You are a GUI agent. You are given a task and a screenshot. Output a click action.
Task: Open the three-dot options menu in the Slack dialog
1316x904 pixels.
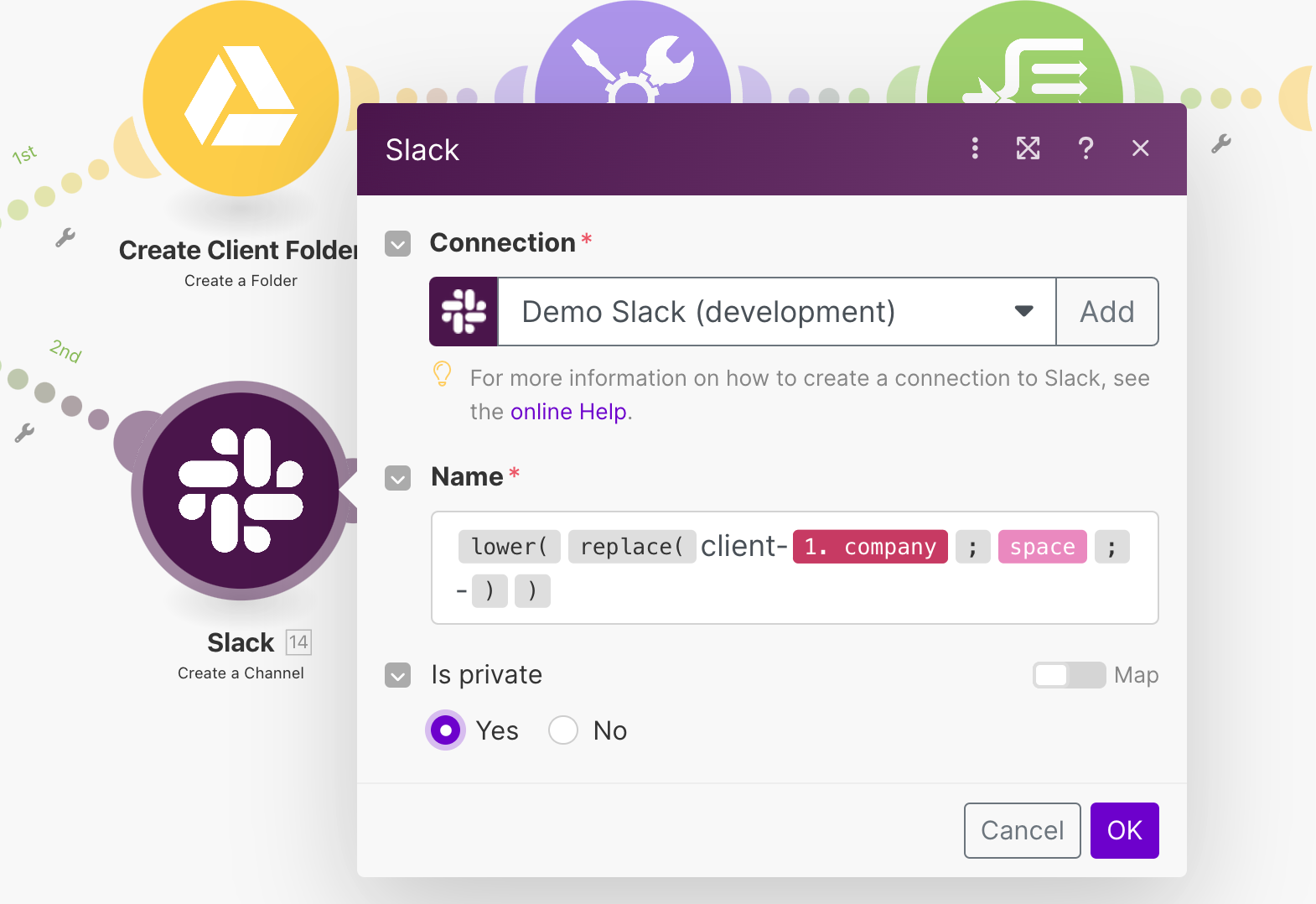click(974, 148)
